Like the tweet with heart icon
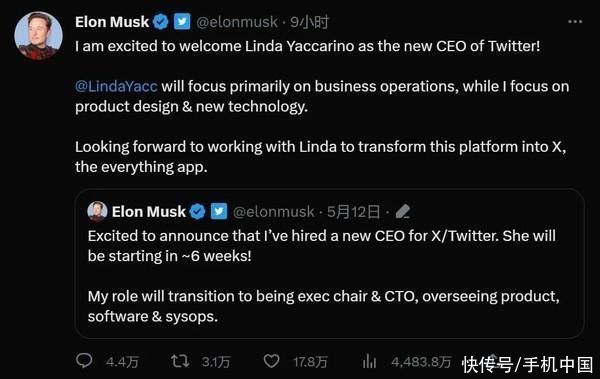Screen dimensions: 600x379 point(271,361)
